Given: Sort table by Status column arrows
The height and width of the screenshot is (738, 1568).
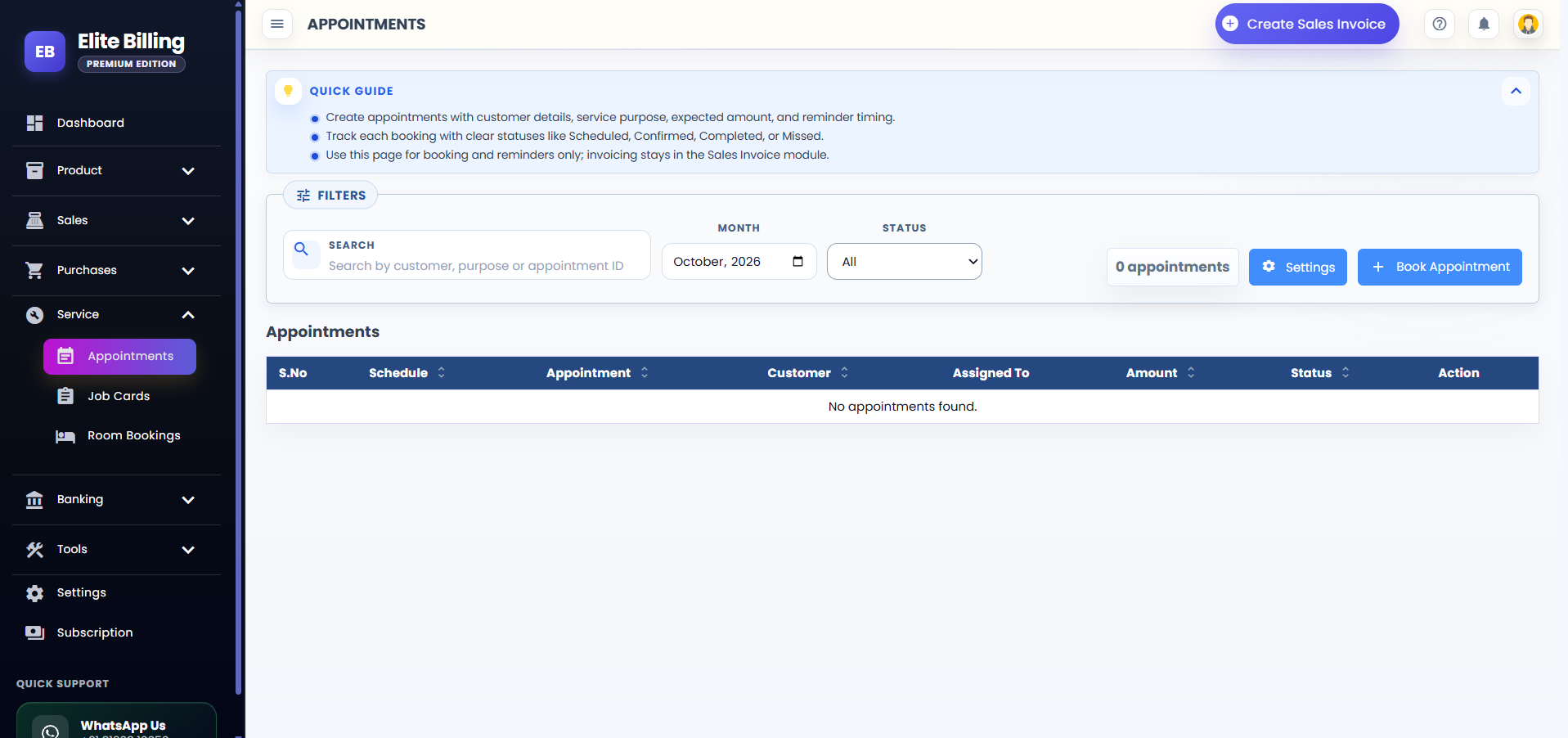Looking at the screenshot, I should (x=1346, y=372).
